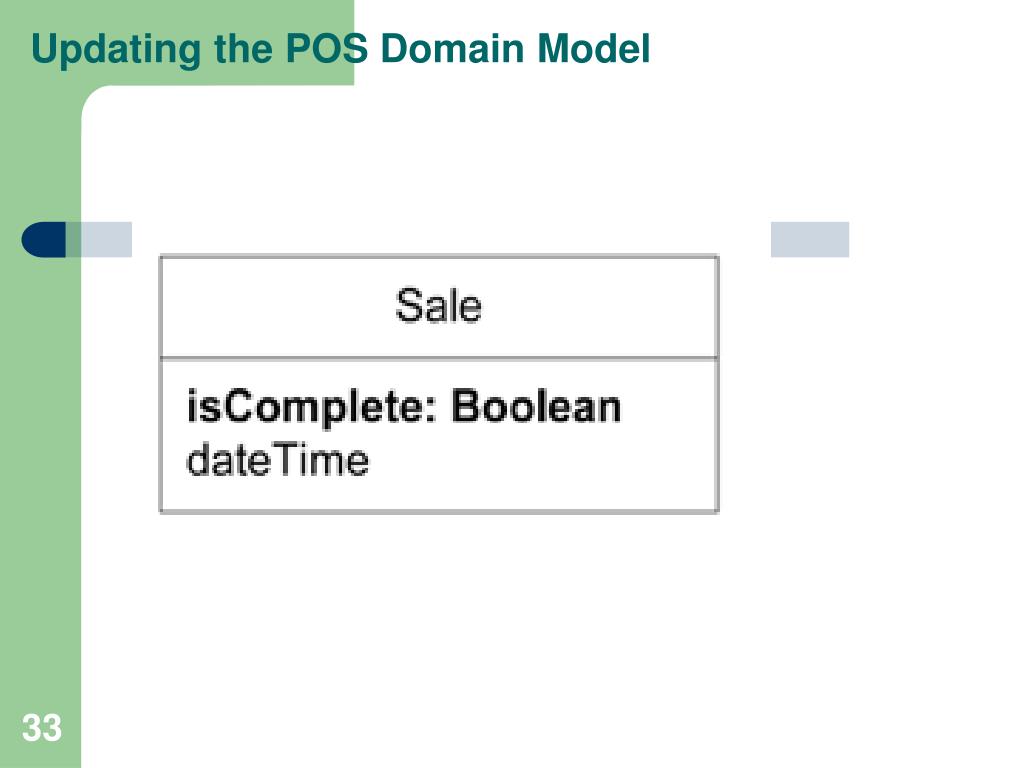
Task: Select the 'Sale' class name
Action: [x=438, y=306]
